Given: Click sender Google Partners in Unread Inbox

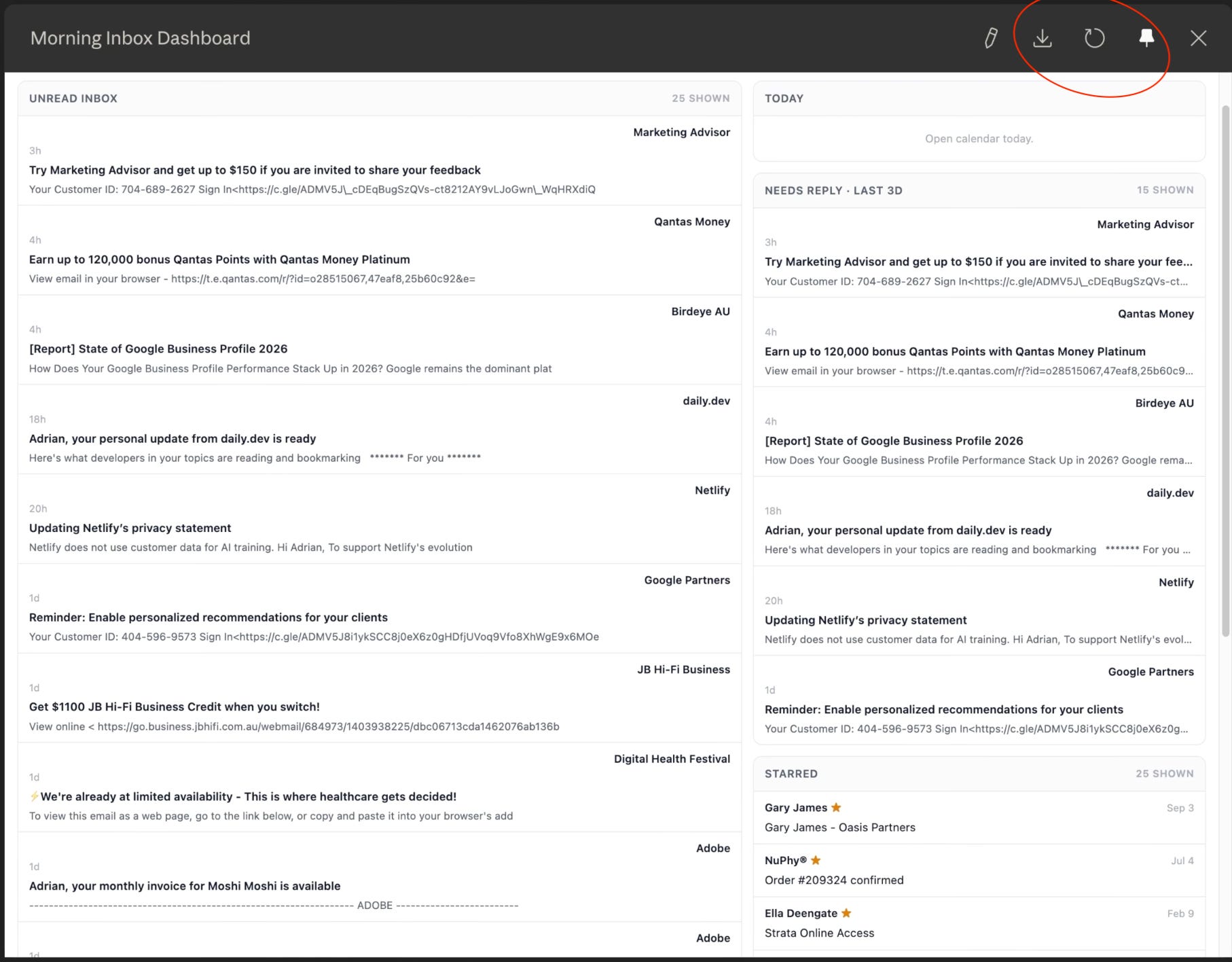Looking at the screenshot, I should [687, 580].
